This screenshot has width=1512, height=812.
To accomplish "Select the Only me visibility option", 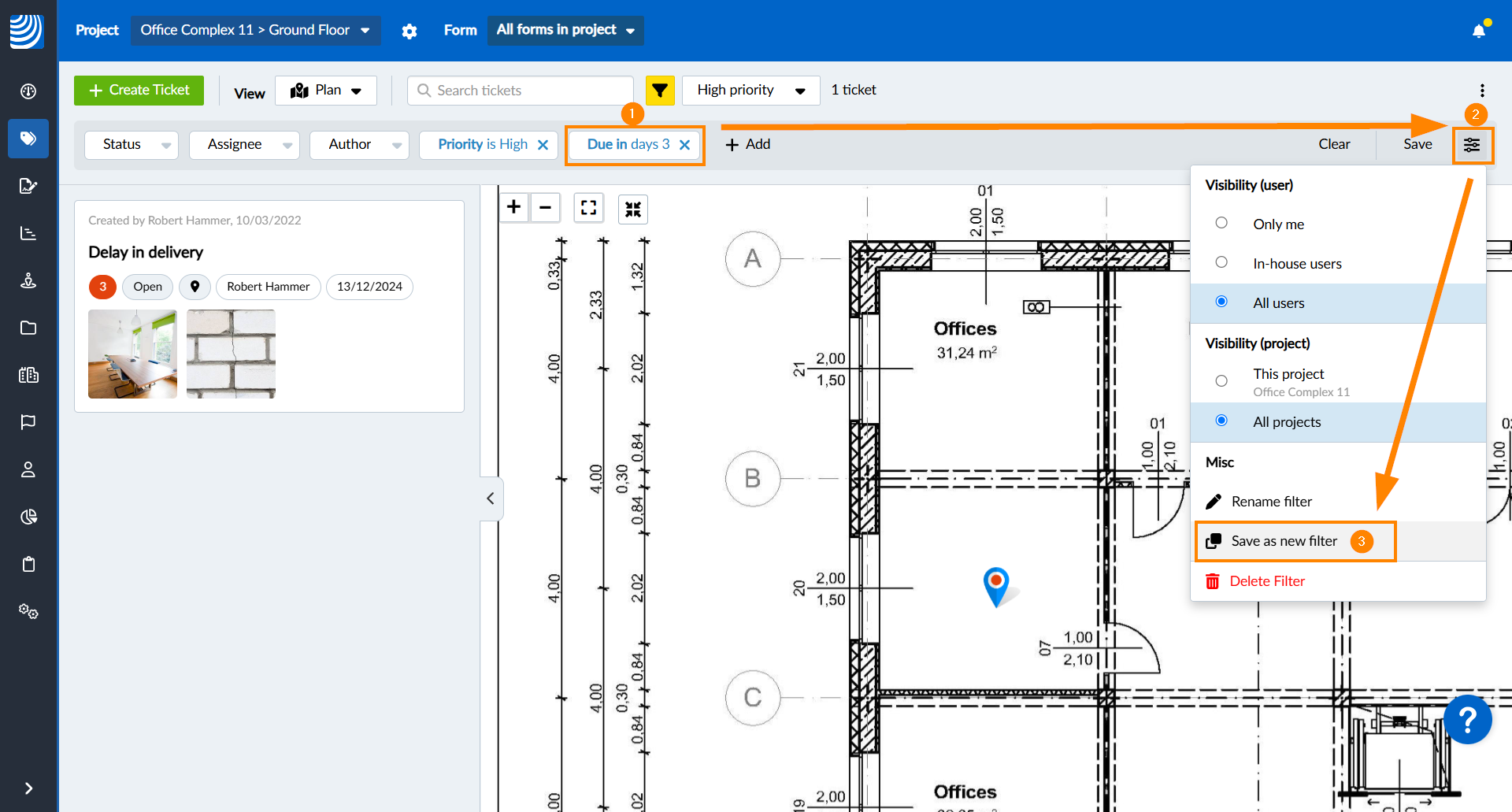I will point(1221,224).
